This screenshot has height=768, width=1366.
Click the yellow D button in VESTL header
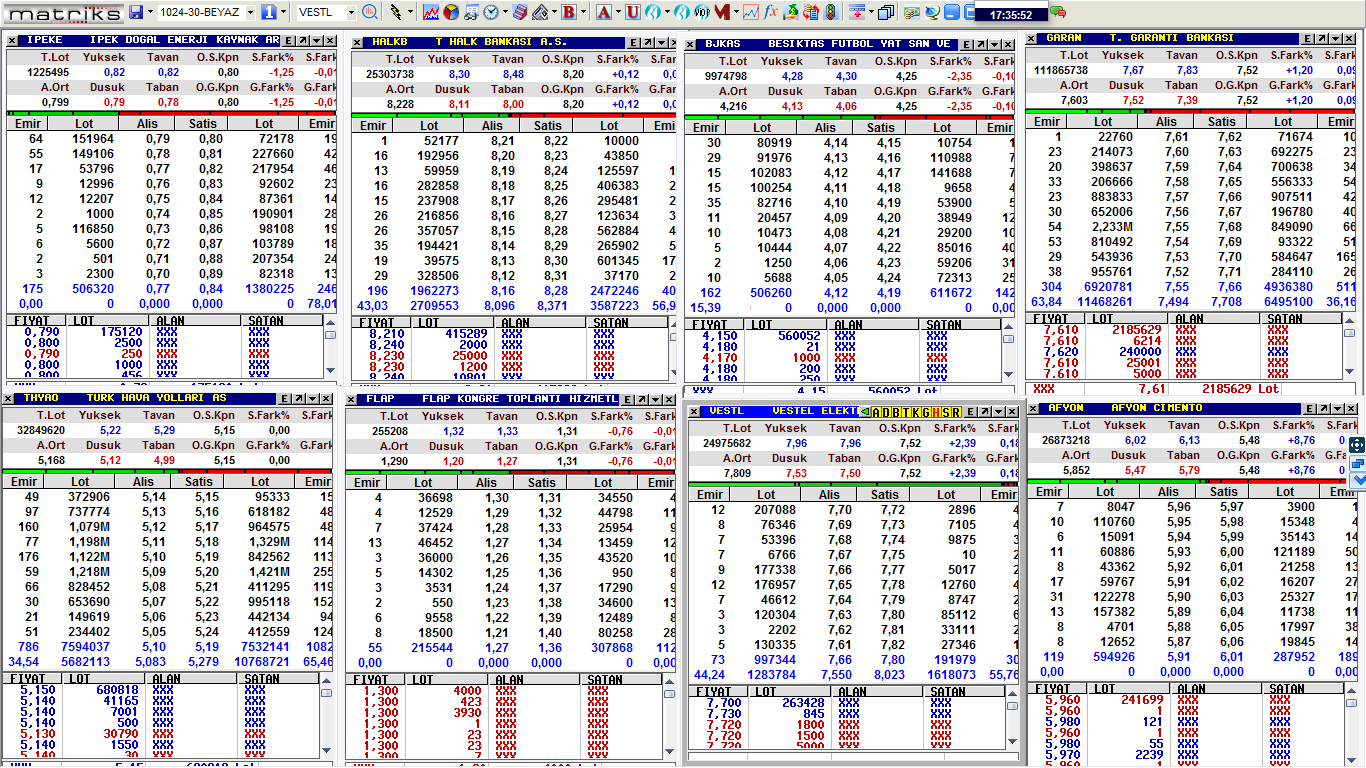[x=887, y=412]
